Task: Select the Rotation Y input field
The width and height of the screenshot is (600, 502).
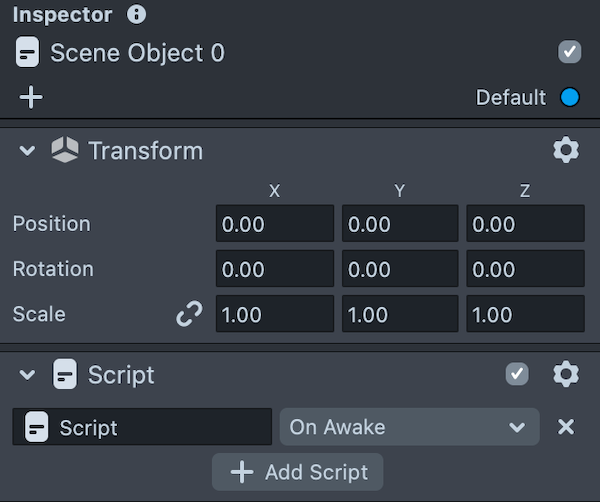Action: pos(400,269)
